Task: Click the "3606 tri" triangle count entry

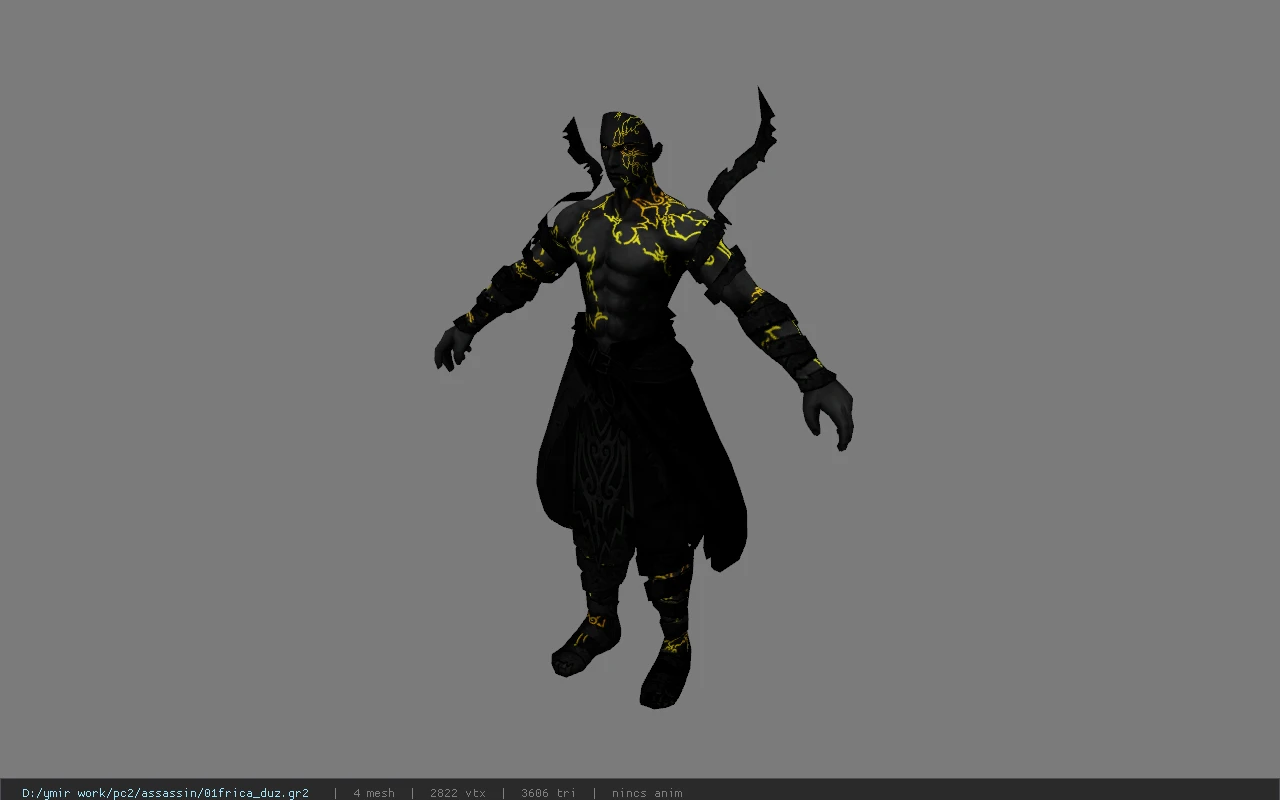Action: pos(548,793)
